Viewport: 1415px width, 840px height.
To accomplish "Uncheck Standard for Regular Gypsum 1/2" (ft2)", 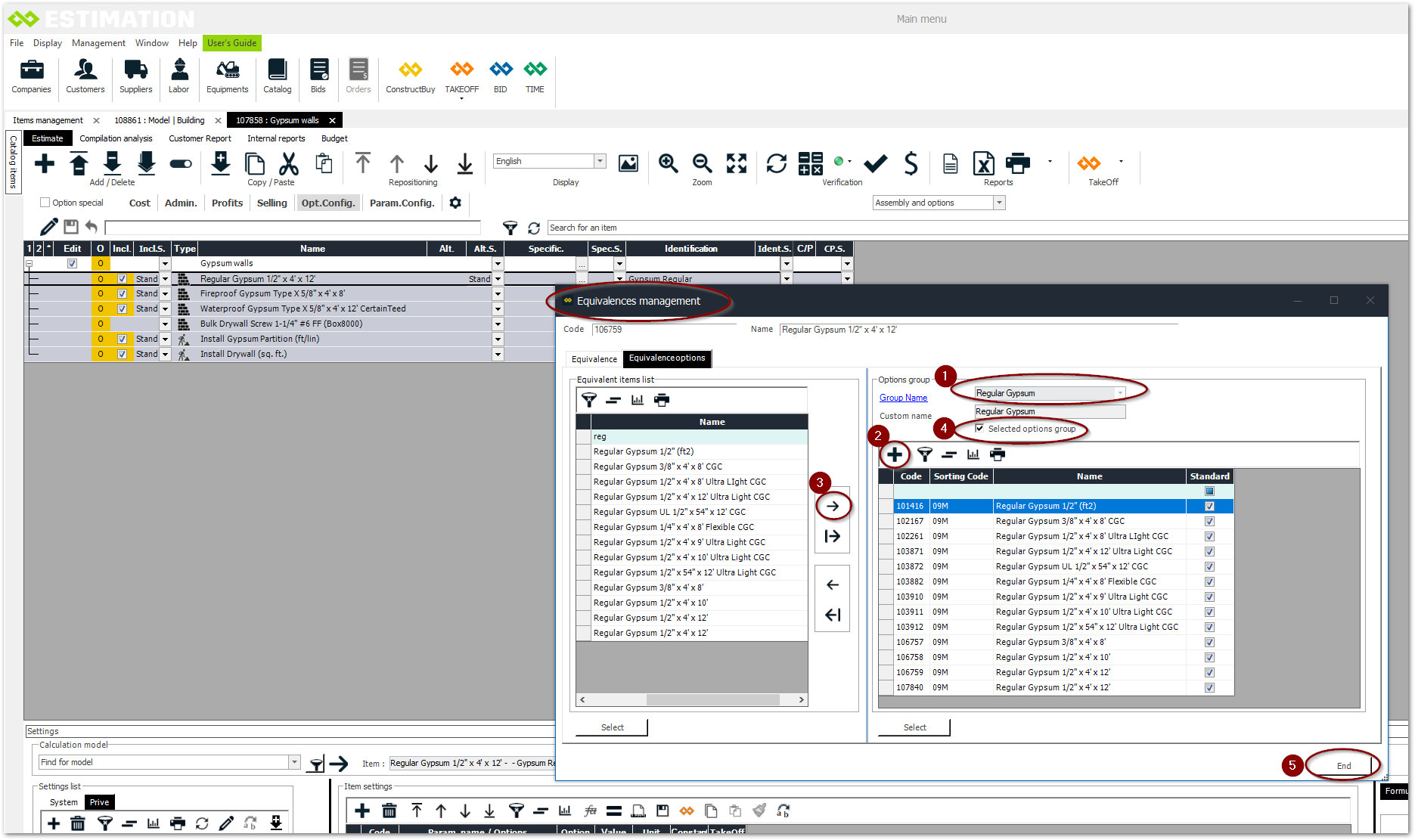I will 1209,506.
